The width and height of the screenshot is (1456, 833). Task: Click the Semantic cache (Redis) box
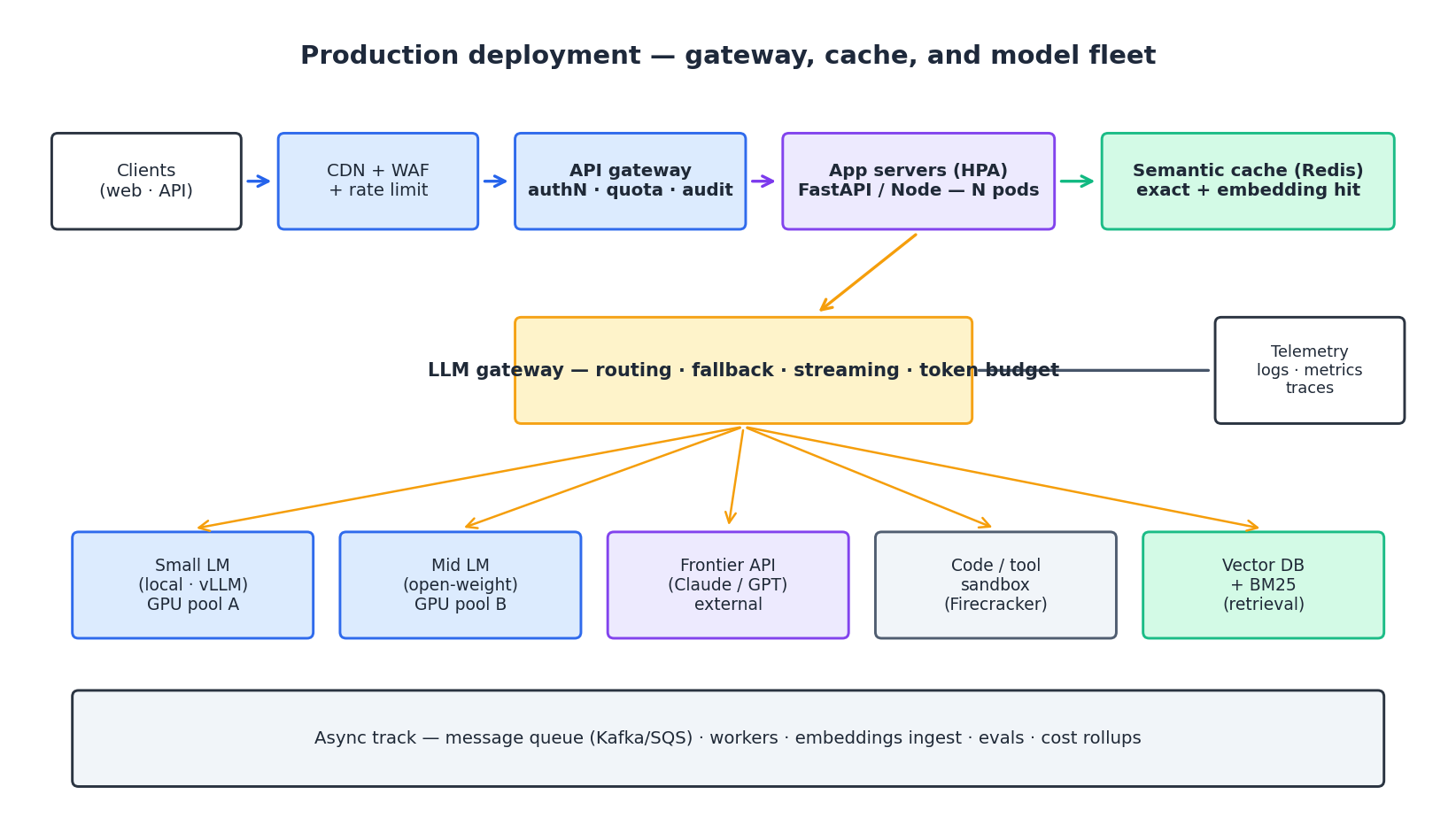click(x=1247, y=180)
